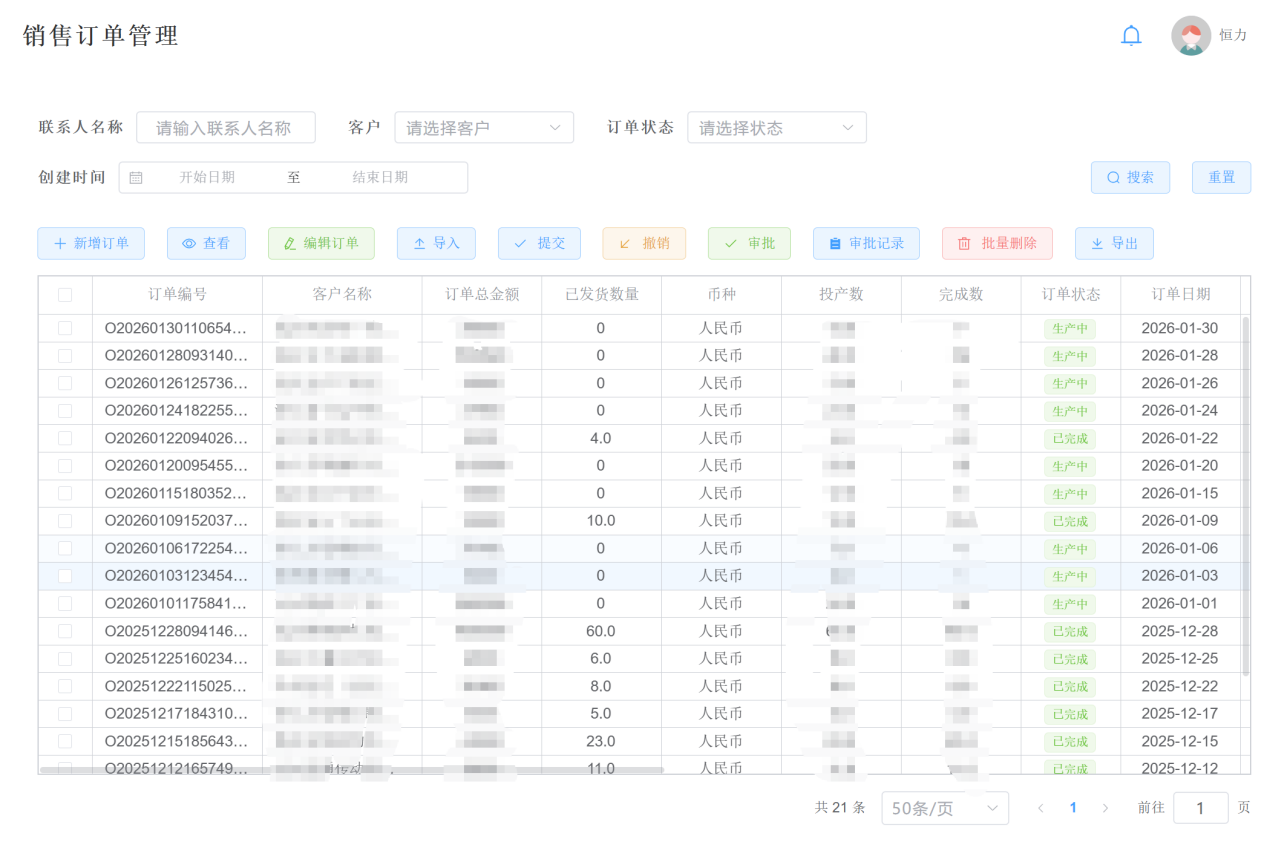Click the 新增订单 button with plus icon

click(91, 244)
